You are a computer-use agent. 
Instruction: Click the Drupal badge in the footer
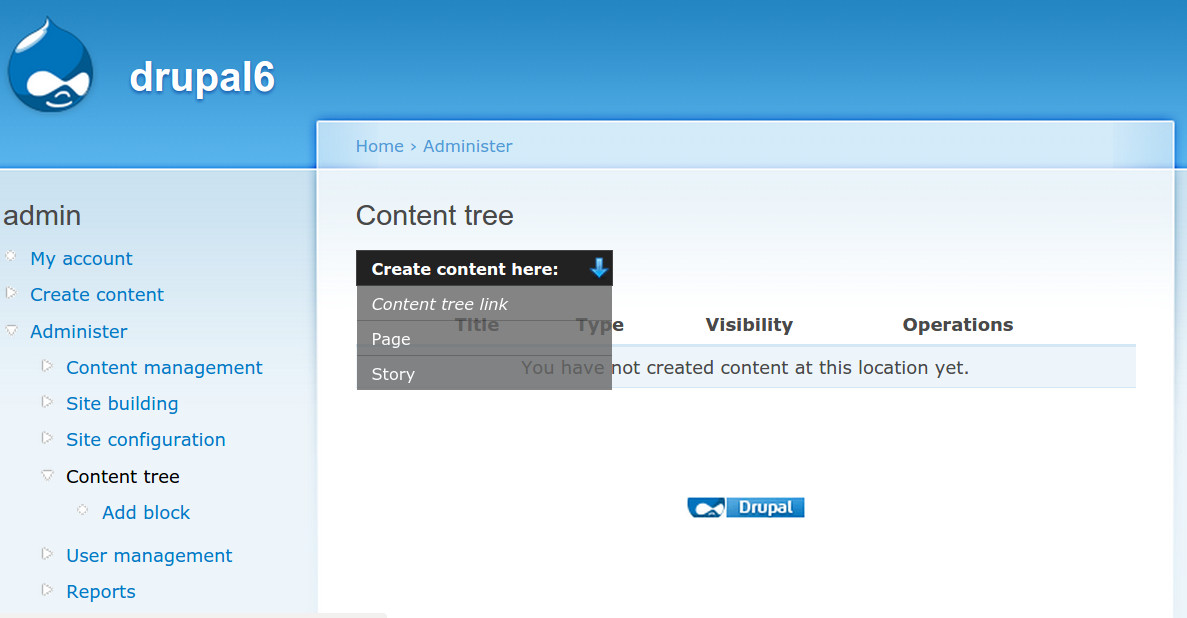pos(746,507)
